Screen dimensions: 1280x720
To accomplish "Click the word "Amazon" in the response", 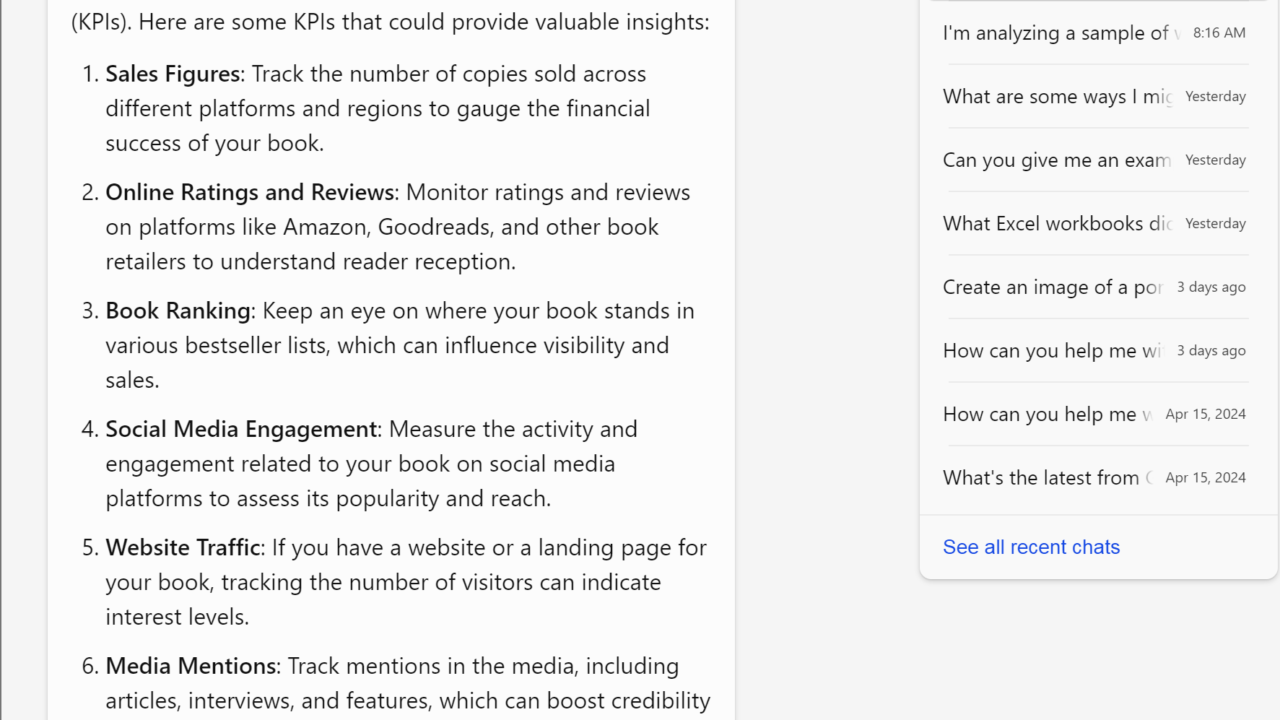I will coord(324,227).
